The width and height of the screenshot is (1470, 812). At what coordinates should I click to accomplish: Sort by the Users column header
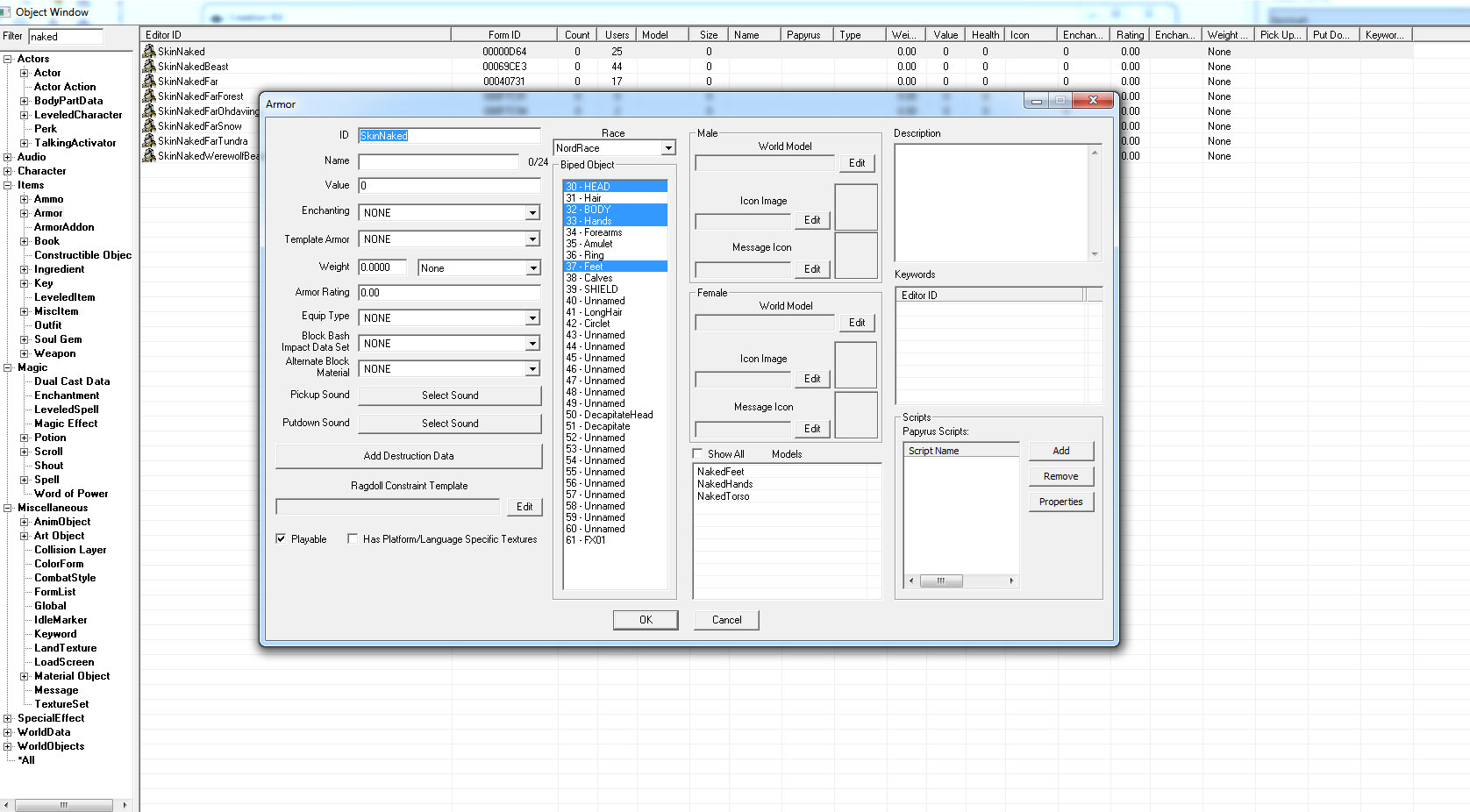coord(617,35)
